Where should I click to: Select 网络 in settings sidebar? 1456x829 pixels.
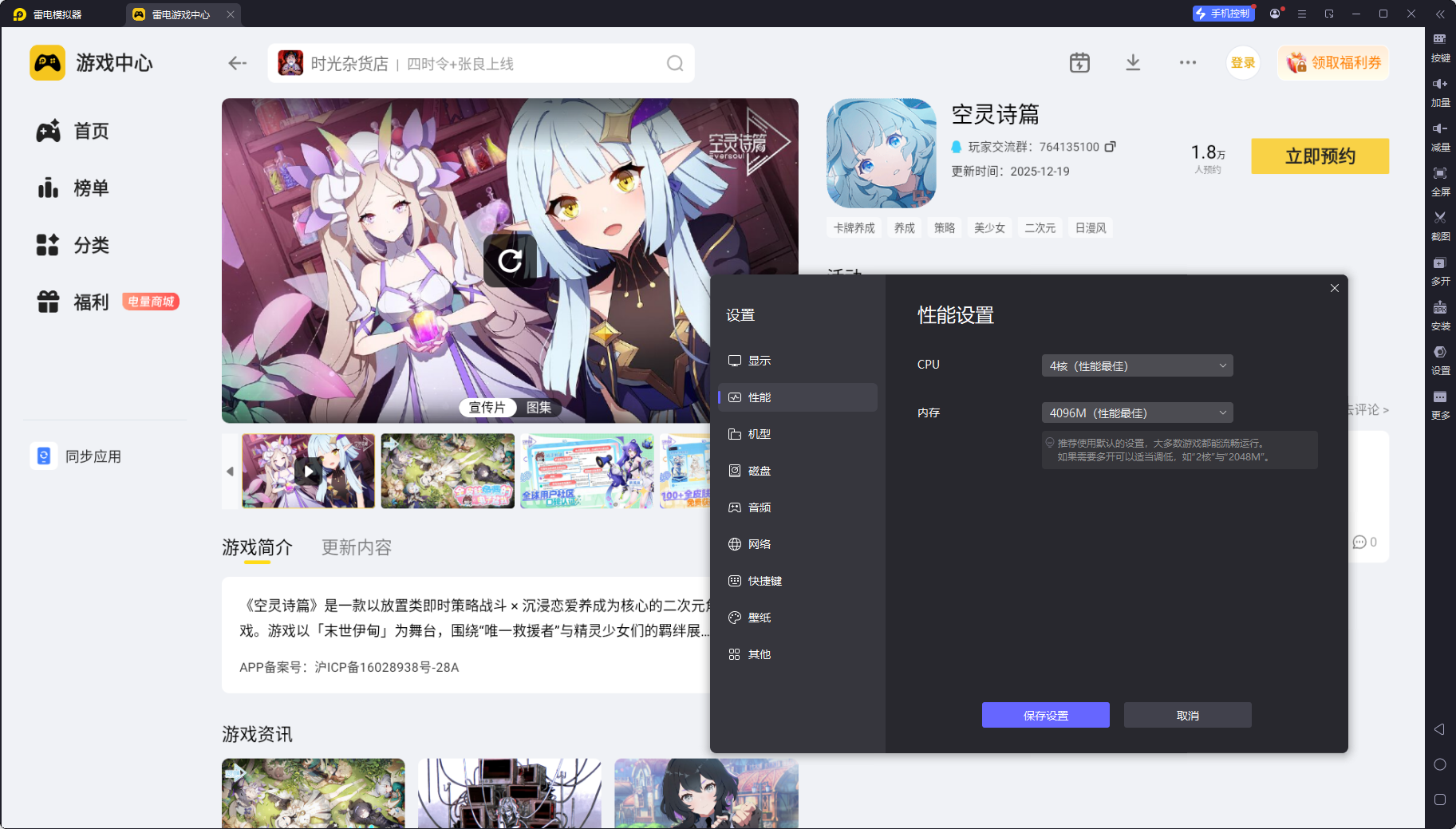(798, 544)
